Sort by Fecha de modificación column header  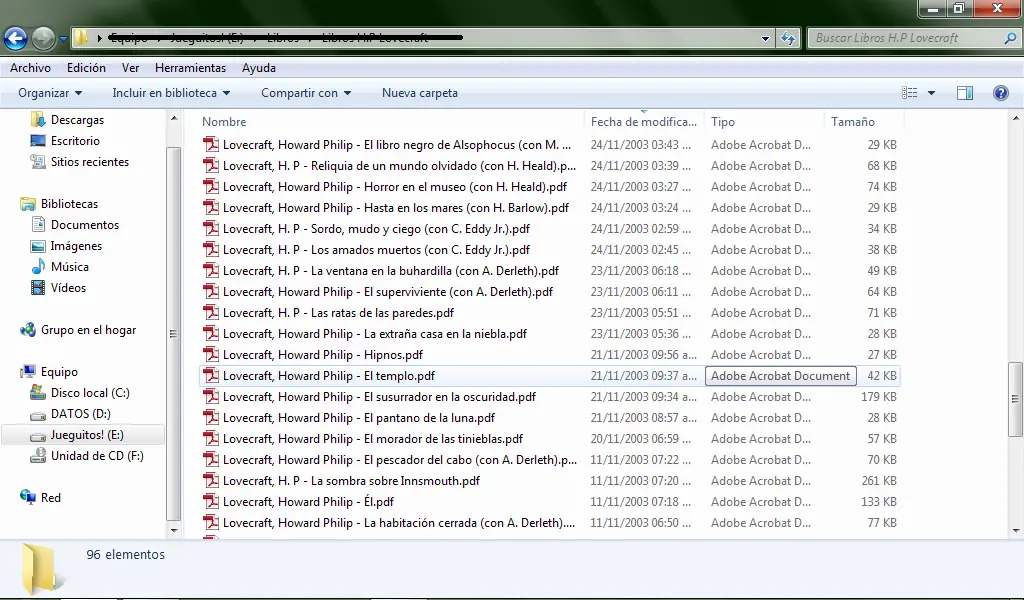644,121
